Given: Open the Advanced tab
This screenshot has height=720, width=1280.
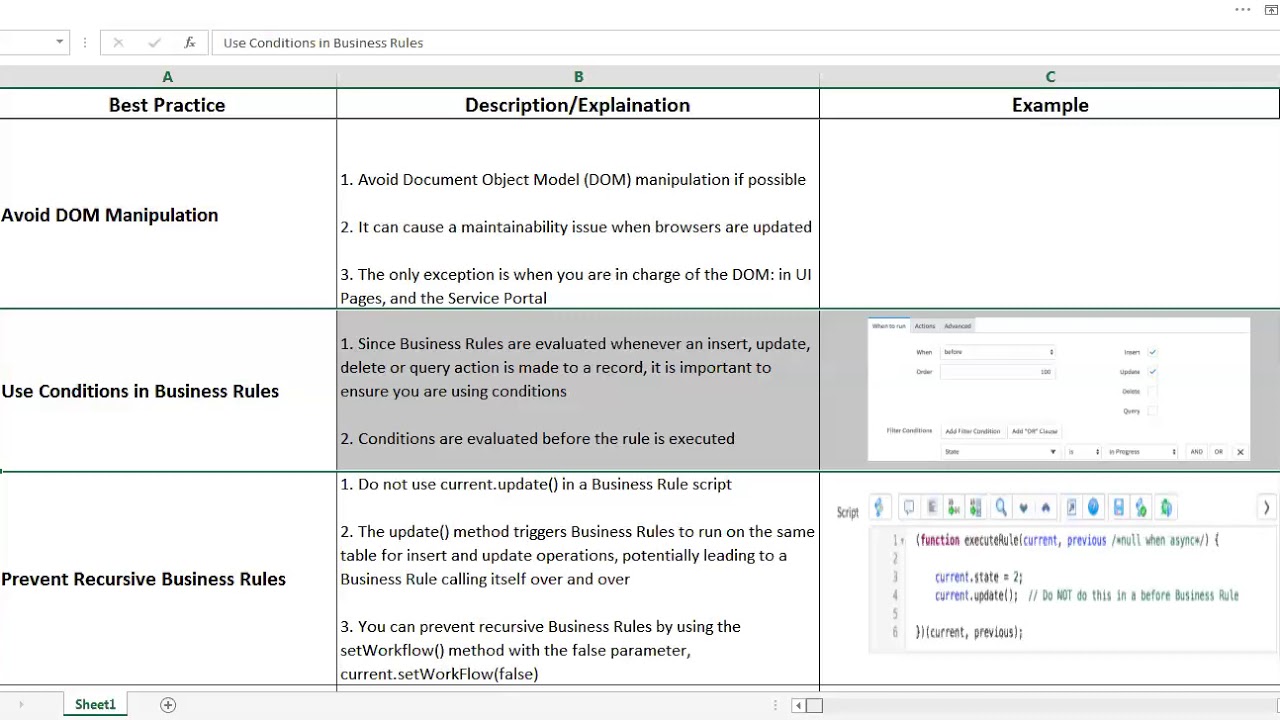Looking at the screenshot, I should click(958, 326).
